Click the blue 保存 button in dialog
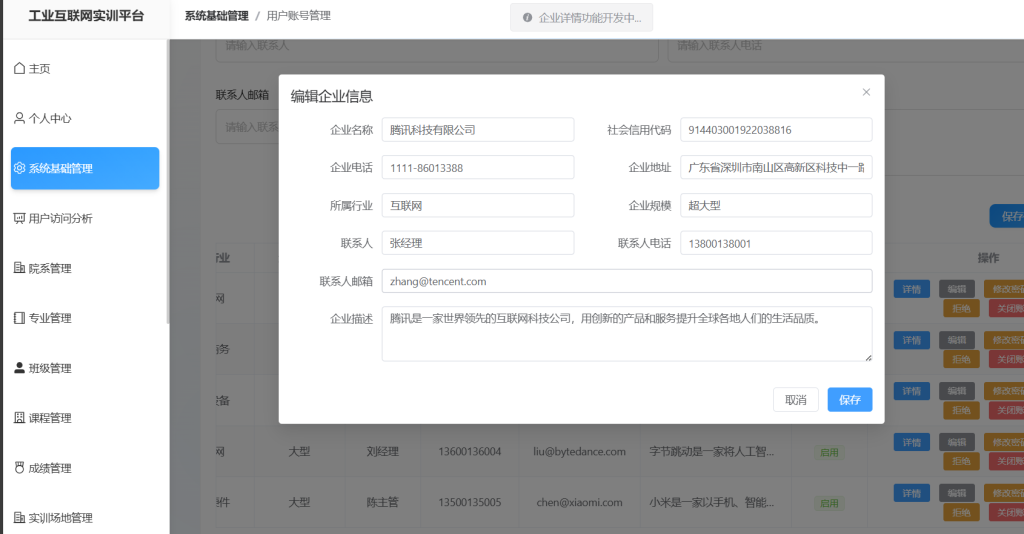The image size is (1024, 534). [849, 400]
